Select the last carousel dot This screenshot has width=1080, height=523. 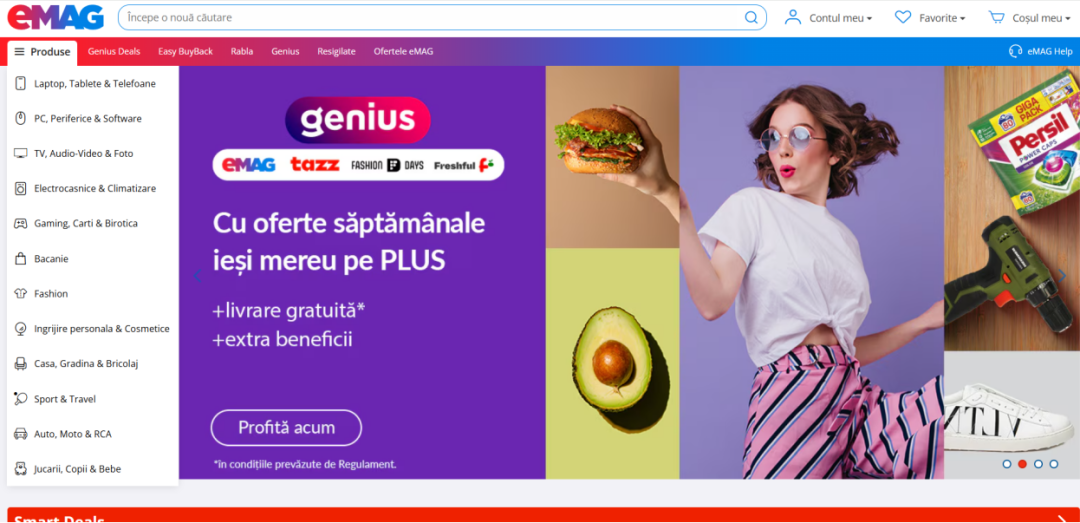1054,464
